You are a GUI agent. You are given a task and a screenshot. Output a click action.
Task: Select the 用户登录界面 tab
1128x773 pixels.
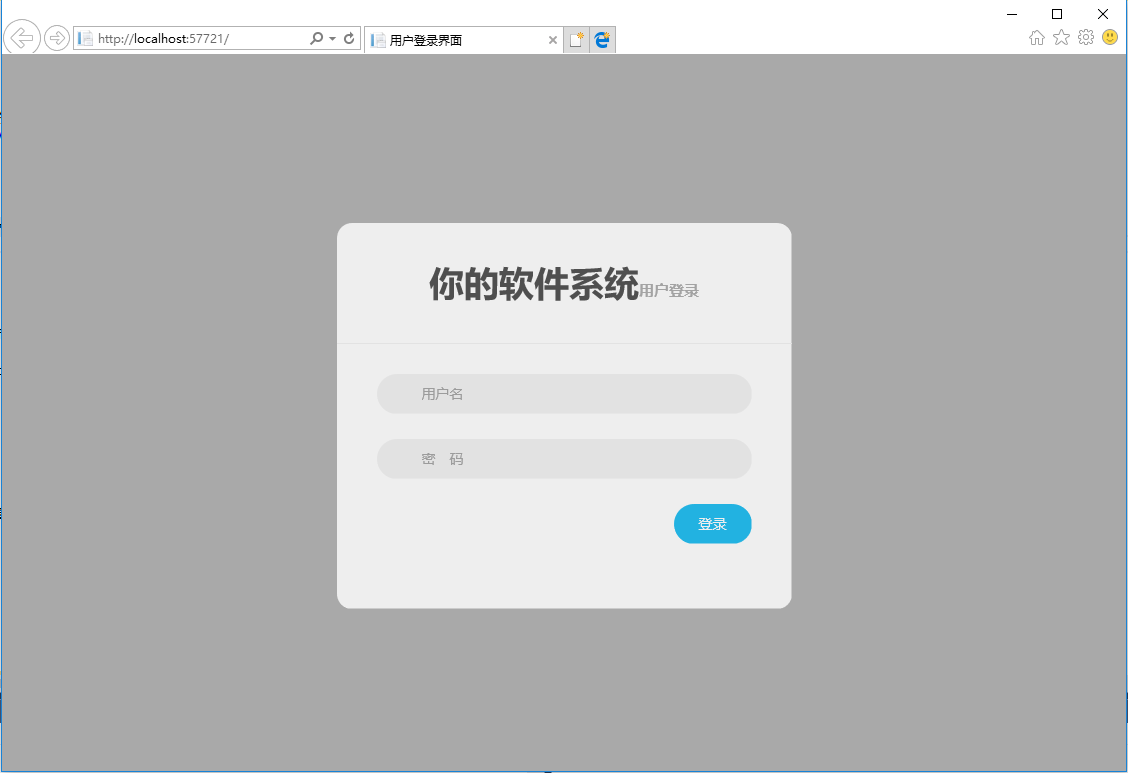point(455,40)
